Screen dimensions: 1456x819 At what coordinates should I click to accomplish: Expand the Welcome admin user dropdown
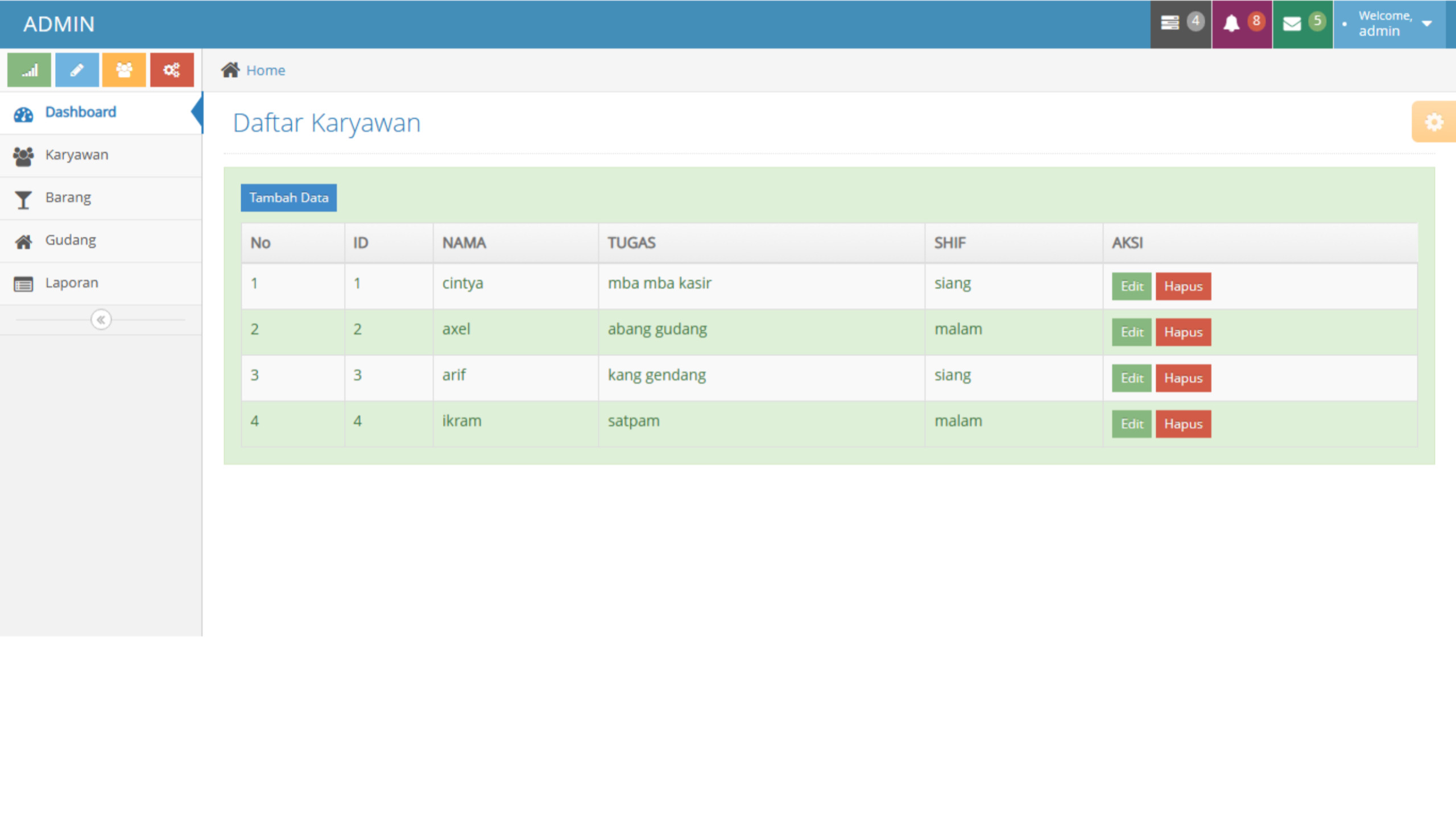(1389, 24)
